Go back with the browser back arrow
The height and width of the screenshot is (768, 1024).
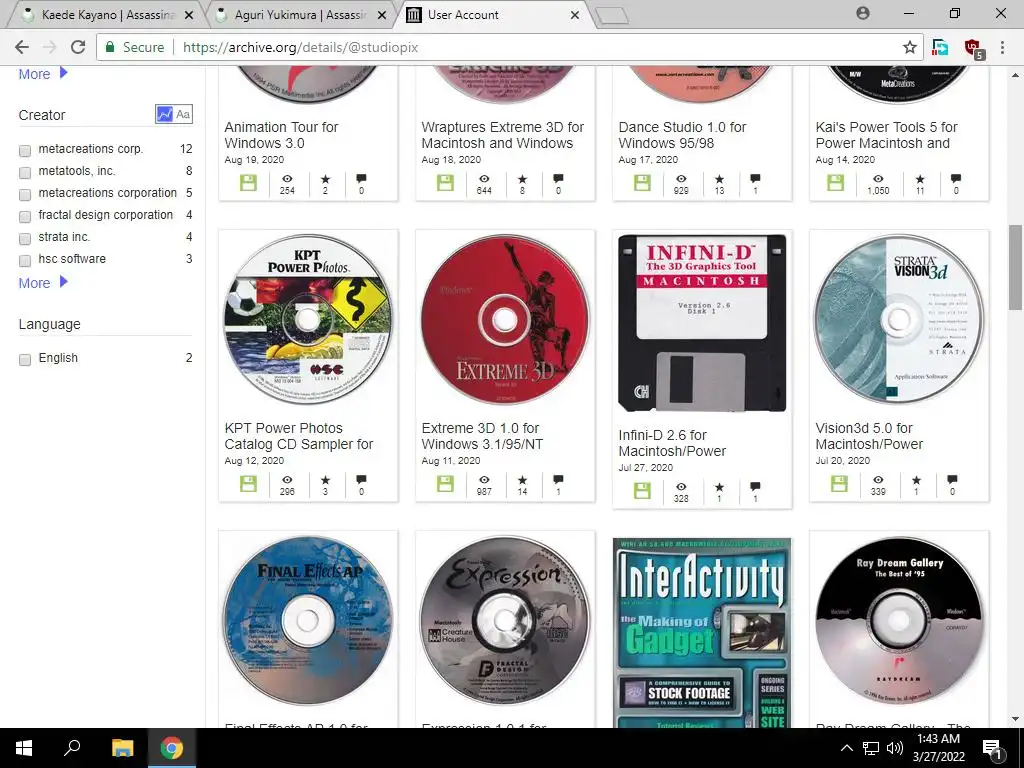point(22,47)
